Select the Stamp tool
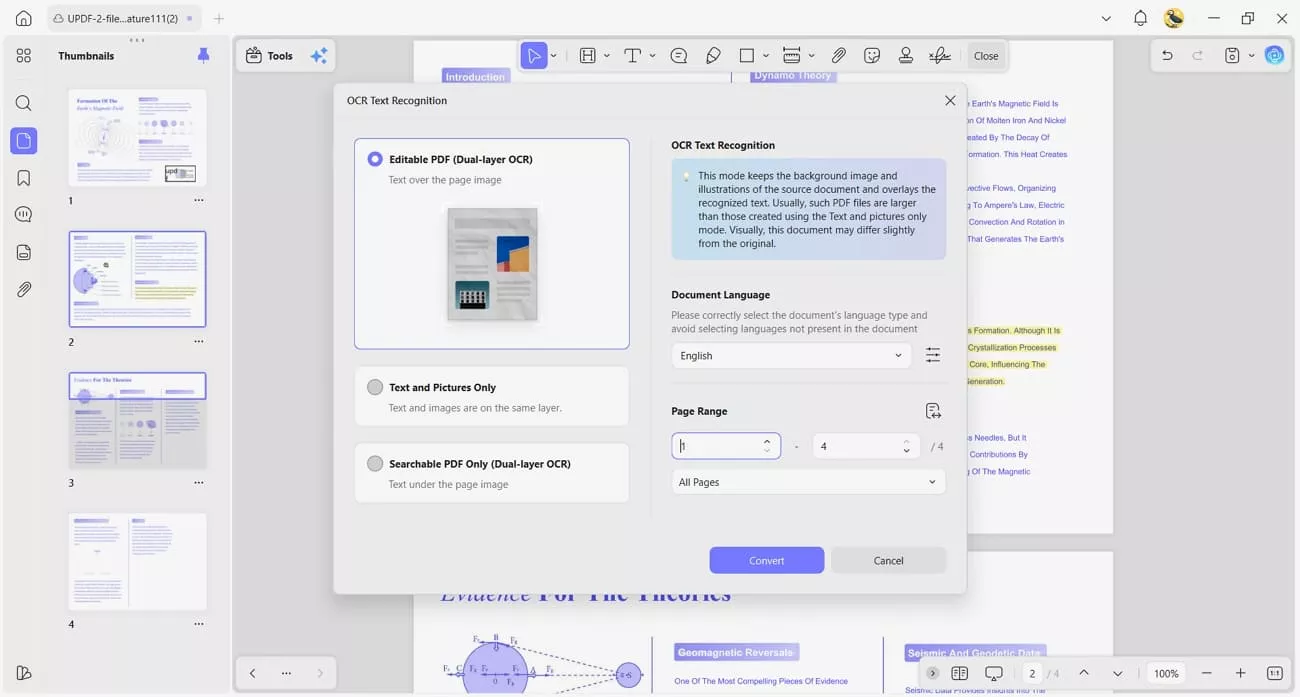 906,55
